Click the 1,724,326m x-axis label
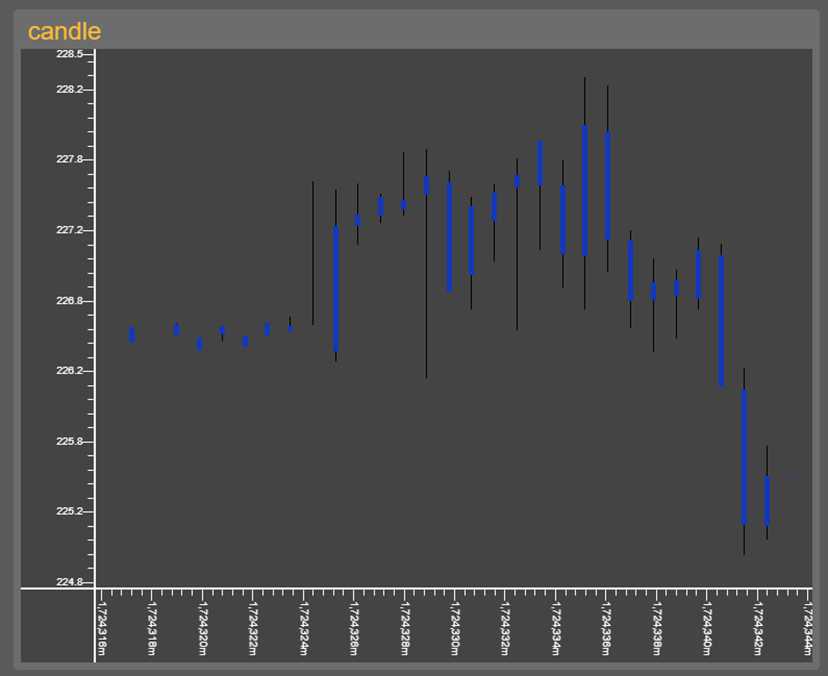This screenshot has height=676, width=828. [354, 628]
